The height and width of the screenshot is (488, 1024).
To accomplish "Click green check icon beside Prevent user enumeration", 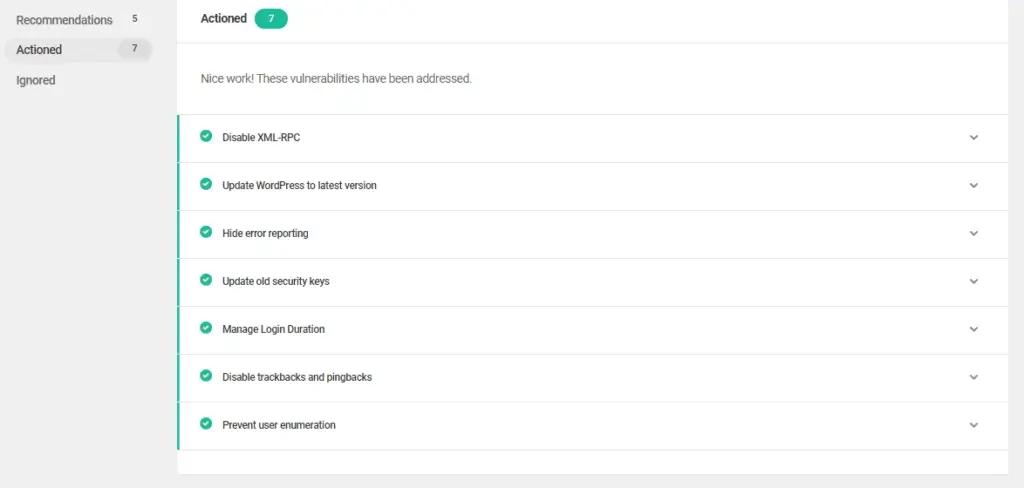I will [206, 423].
